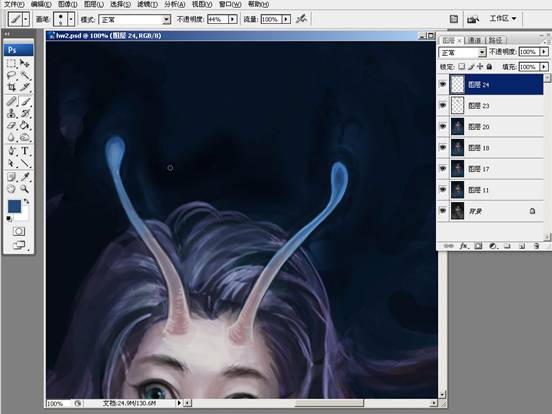Select the Lasso tool

pos(12,75)
